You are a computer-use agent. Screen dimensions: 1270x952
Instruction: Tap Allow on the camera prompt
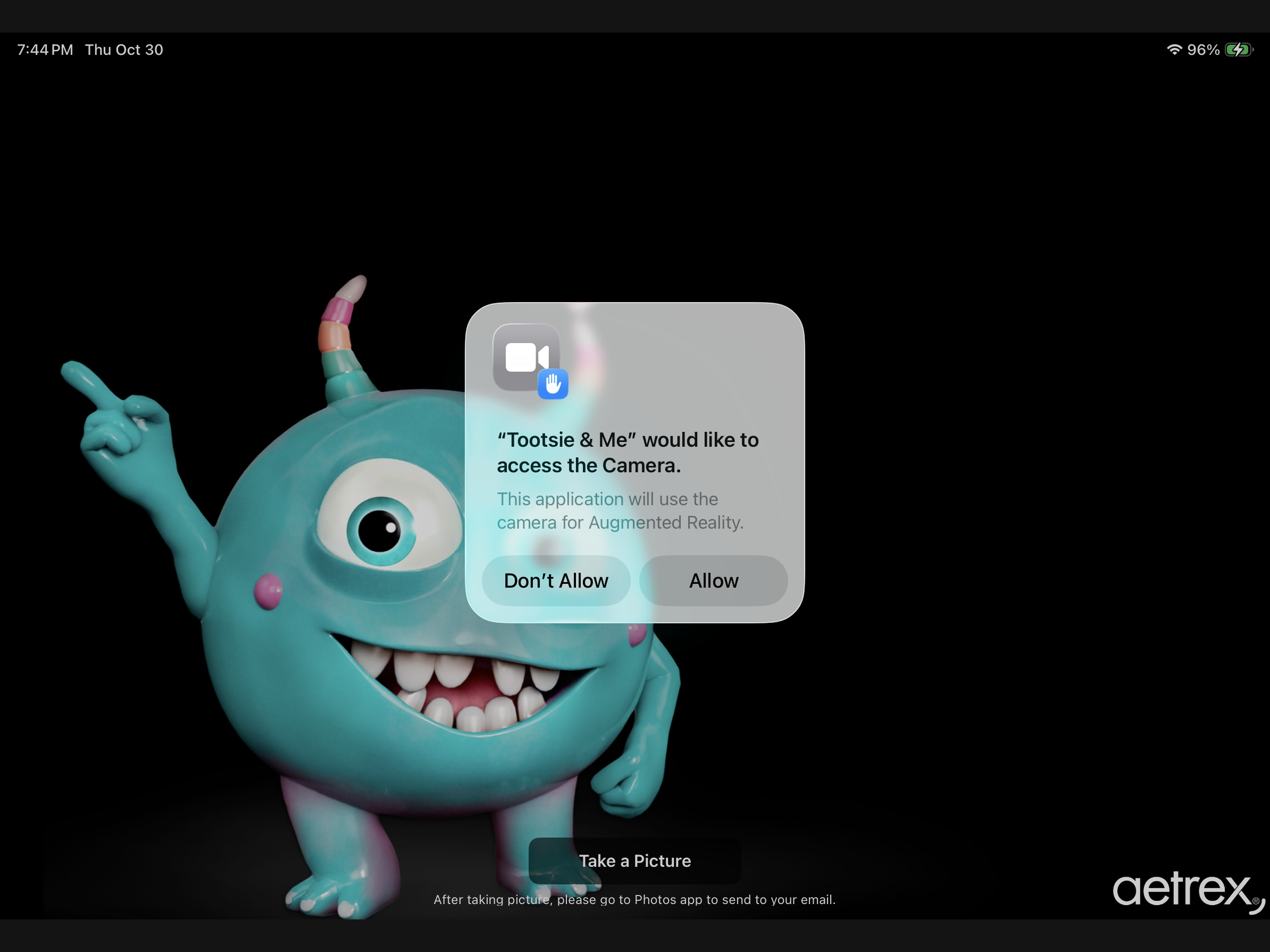coord(713,581)
